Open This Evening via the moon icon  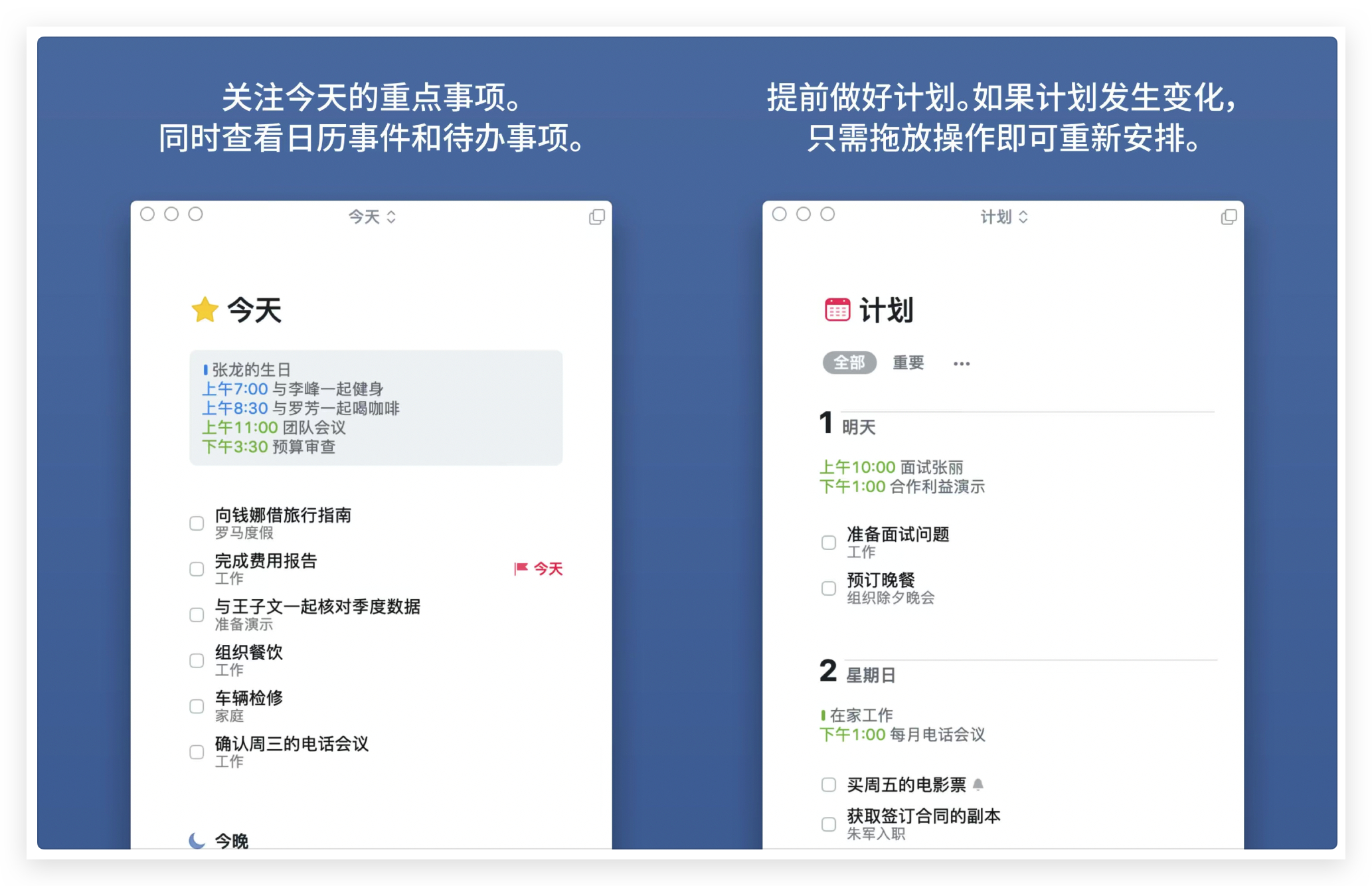(x=197, y=840)
